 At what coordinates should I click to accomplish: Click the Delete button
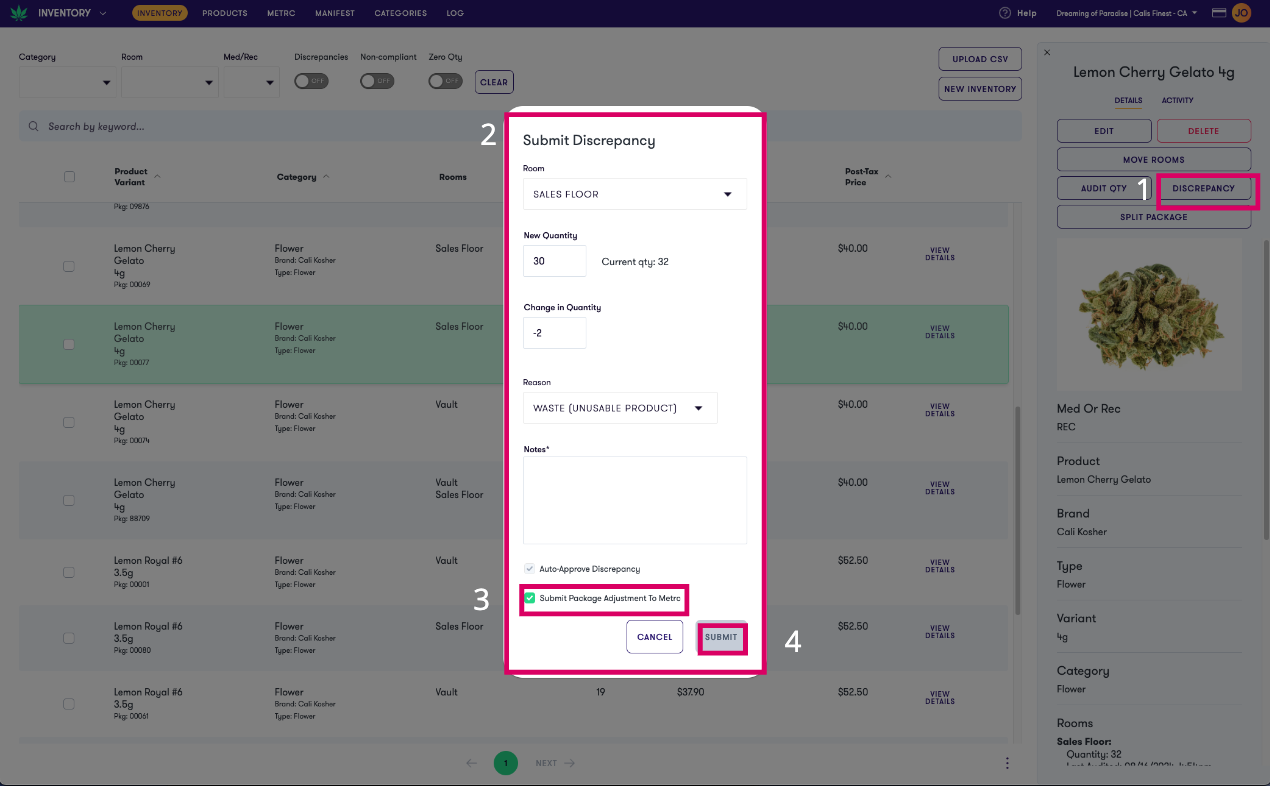[1204, 131]
